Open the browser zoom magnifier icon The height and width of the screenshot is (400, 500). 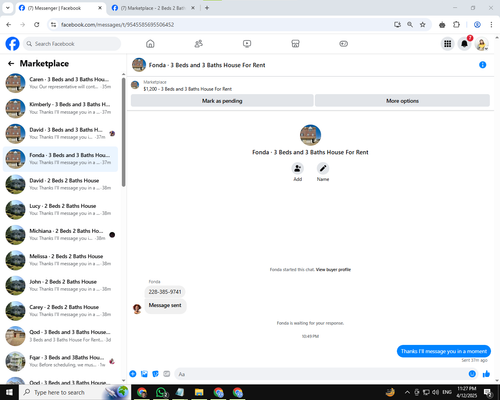tap(410, 24)
